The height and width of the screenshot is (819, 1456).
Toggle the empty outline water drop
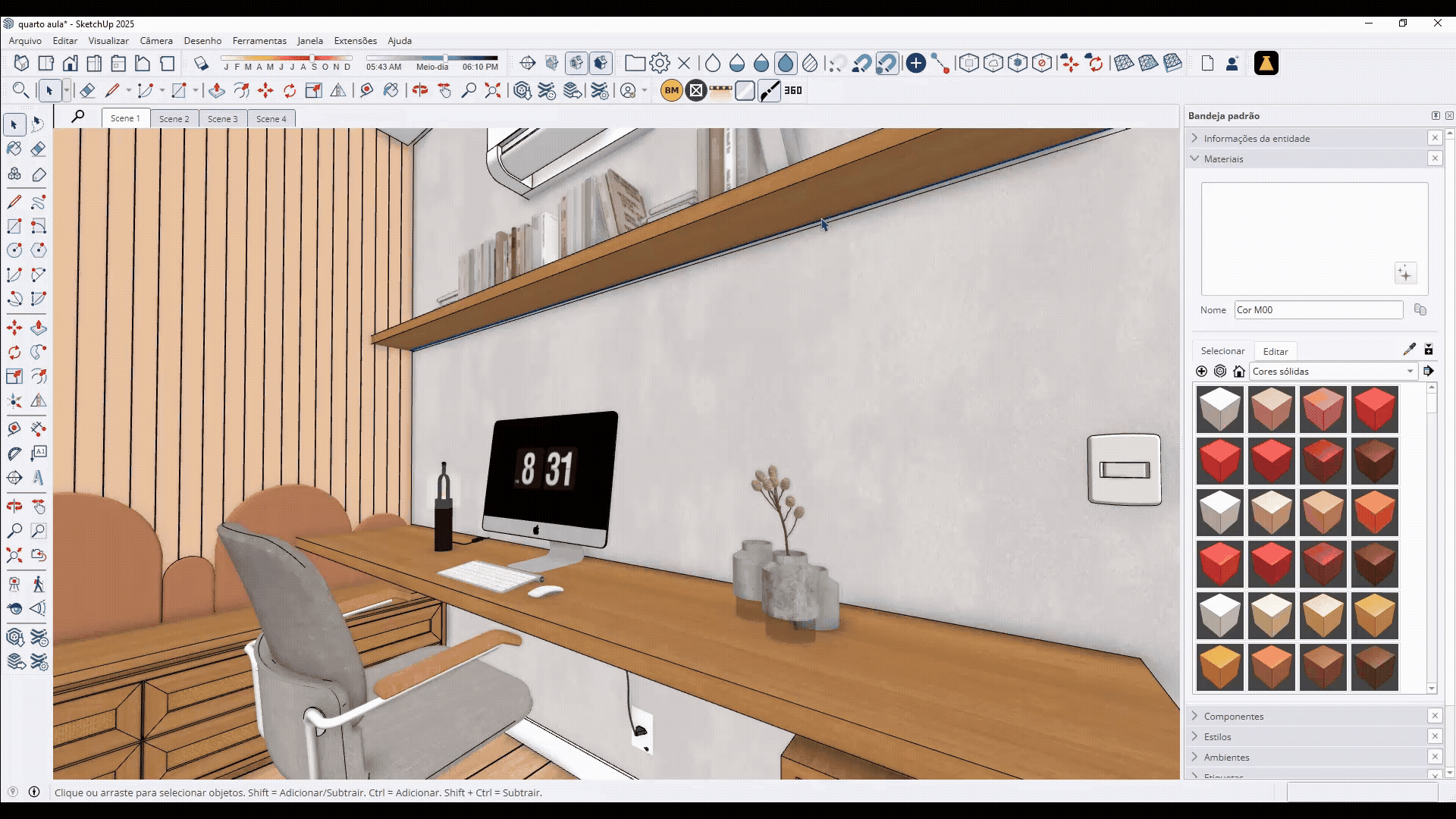[x=713, y=63]
